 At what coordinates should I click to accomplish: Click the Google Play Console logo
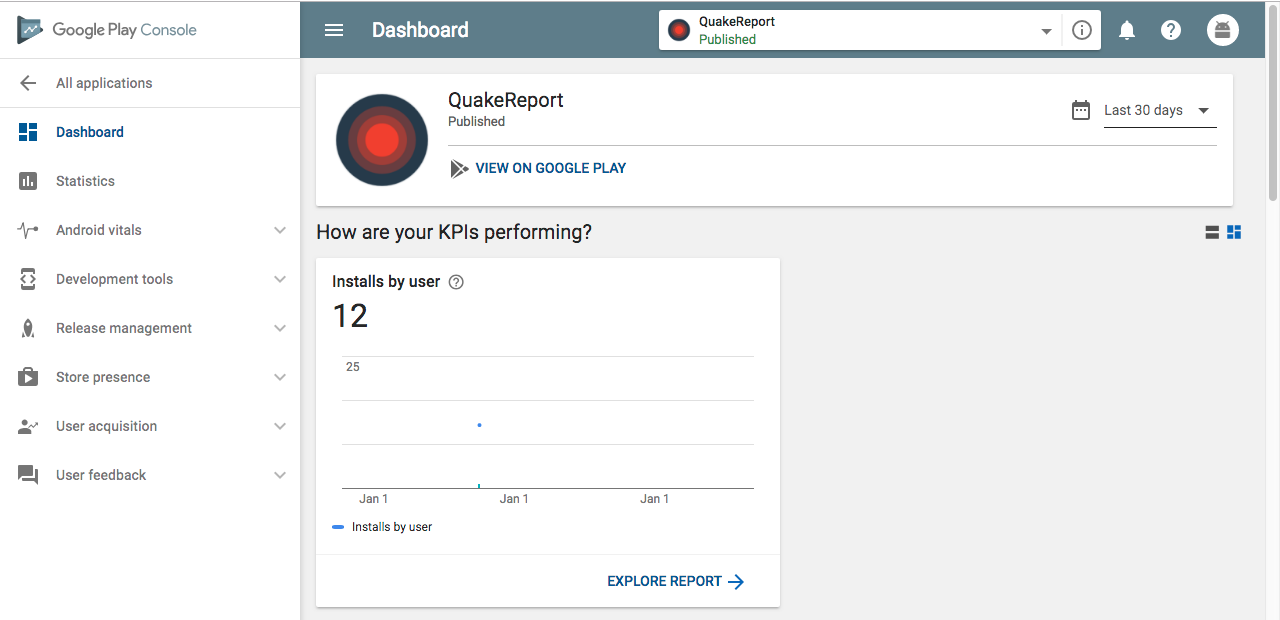pyautogui.click(x=107, y=29)
